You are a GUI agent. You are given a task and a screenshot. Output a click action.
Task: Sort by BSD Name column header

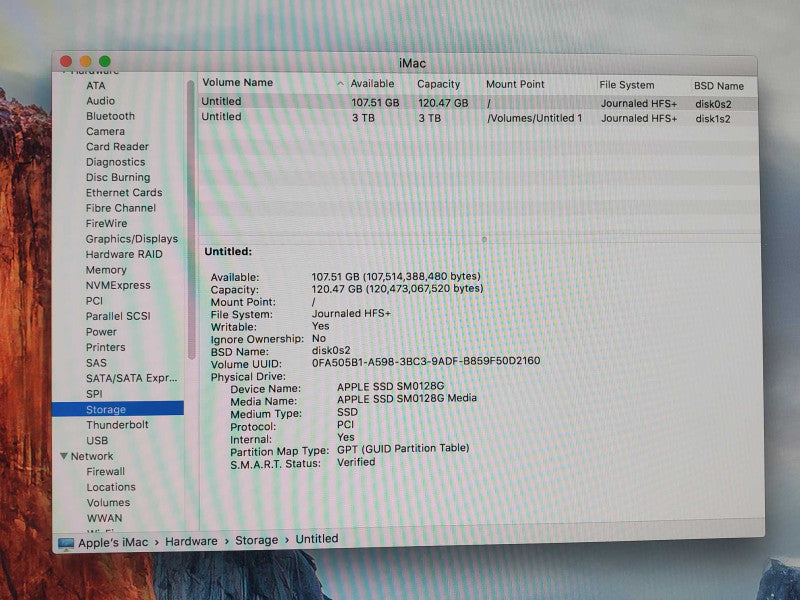(718, 86)
